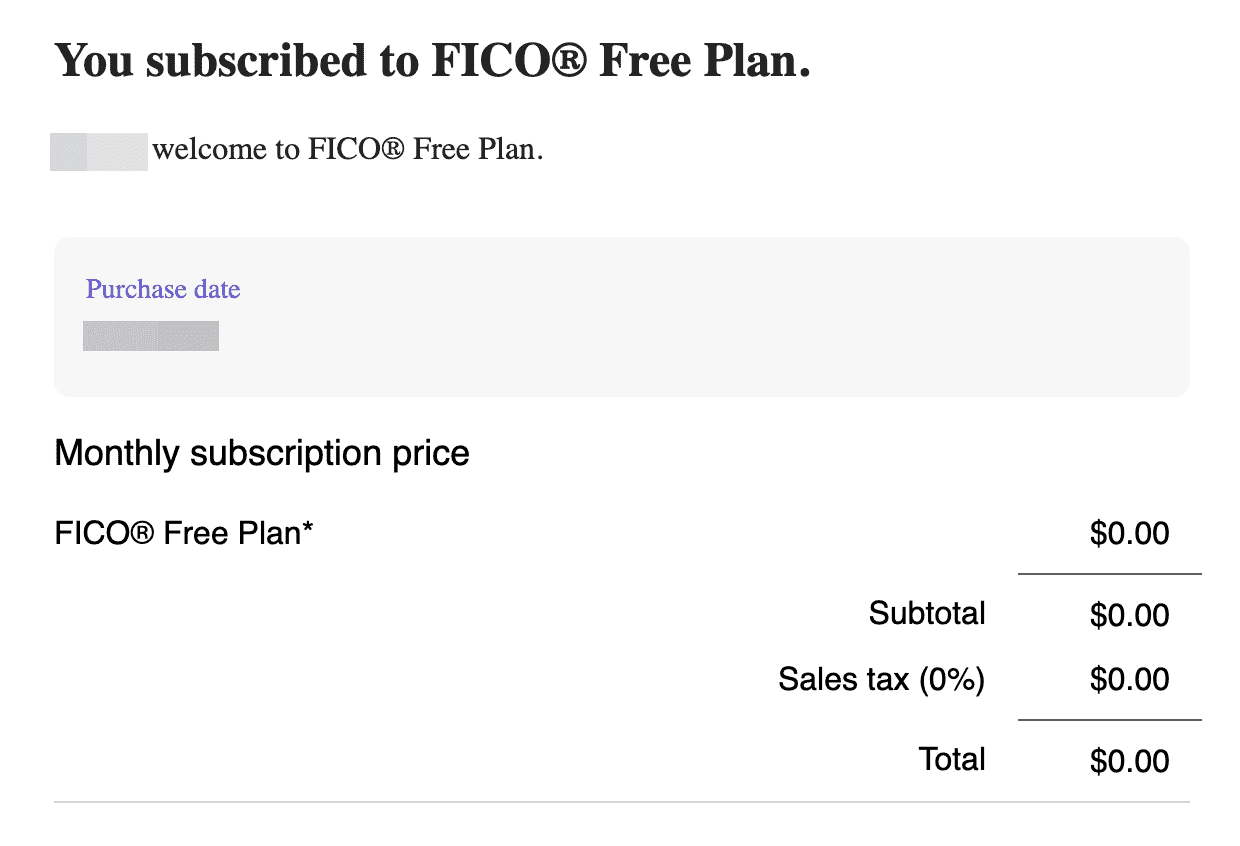The image size is (1240, 846).
Task: Select the Subtotal amount of $0.00
Action: [1129, 614]
